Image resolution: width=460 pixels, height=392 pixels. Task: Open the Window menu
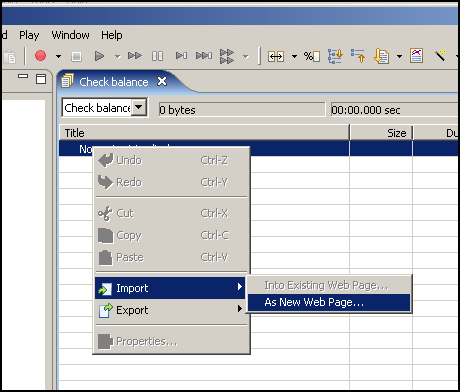(x=70, y=35)
